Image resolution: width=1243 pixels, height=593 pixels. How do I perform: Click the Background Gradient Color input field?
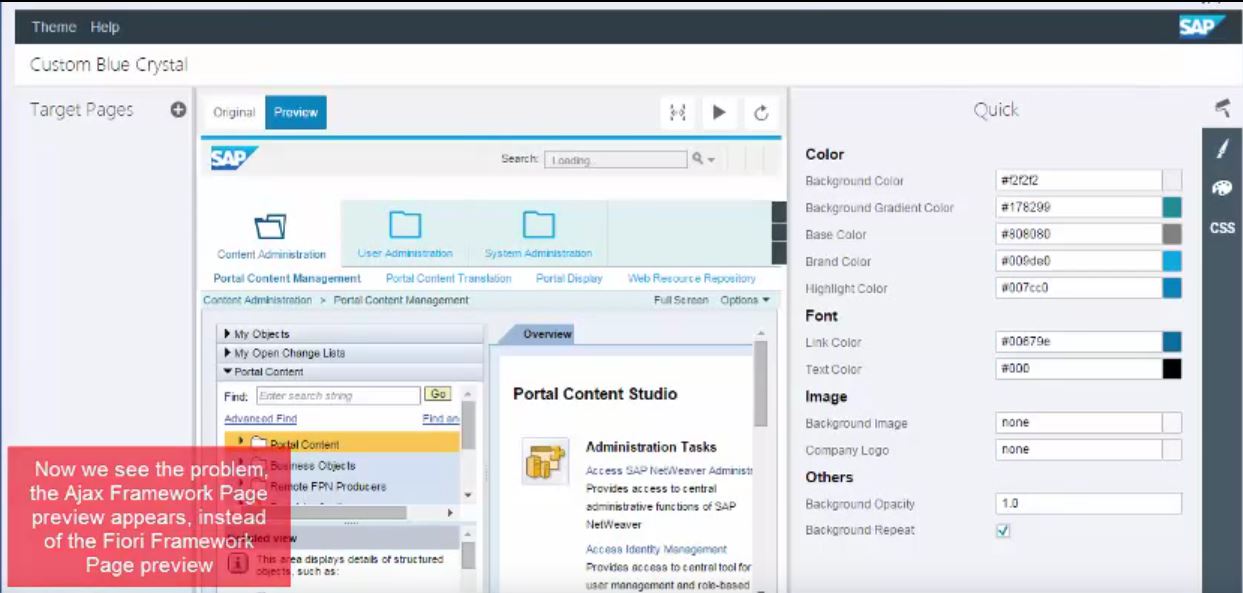click(1079, 208)
